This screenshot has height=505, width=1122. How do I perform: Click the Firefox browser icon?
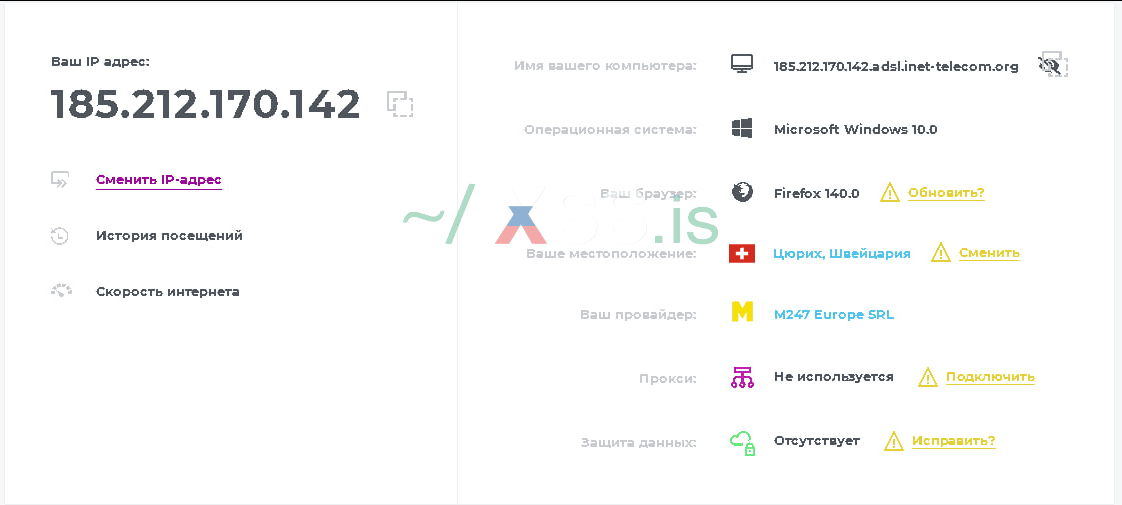tap(742, 192)
